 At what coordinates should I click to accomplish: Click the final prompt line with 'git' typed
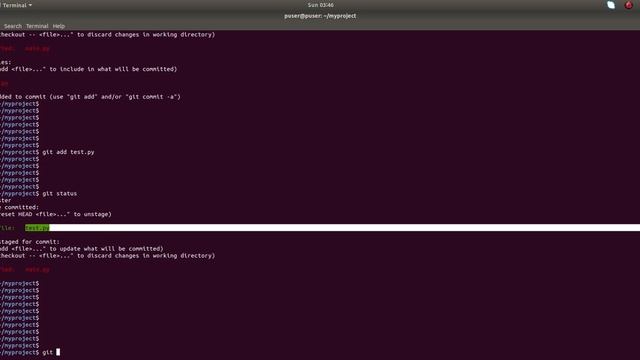(x=30, y=352)
